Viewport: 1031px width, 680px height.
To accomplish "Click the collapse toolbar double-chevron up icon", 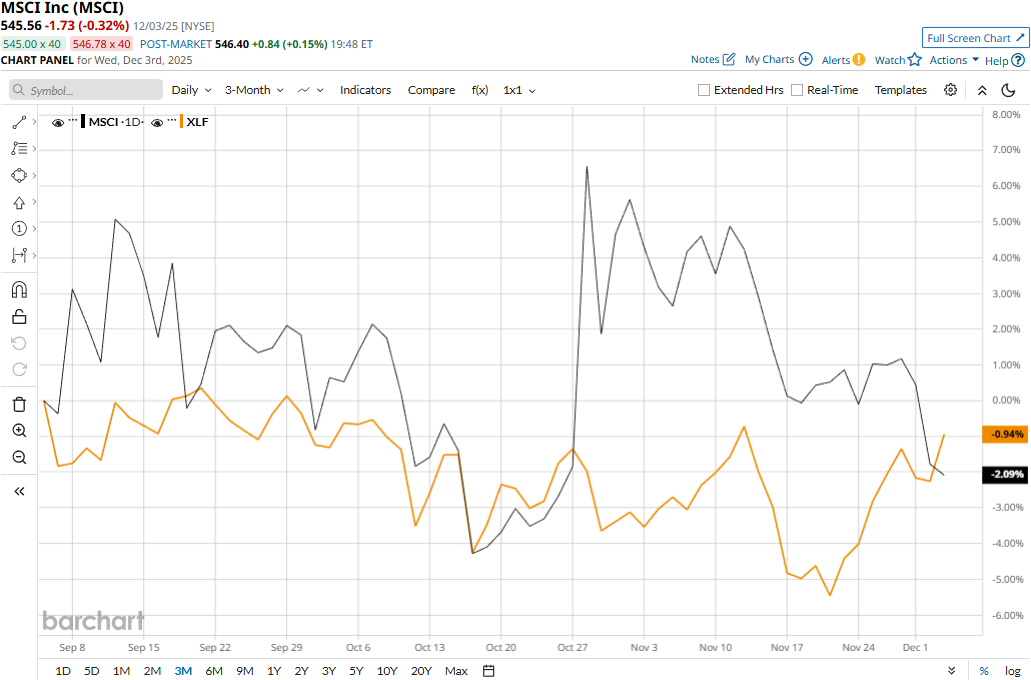I will click(982, 91).
